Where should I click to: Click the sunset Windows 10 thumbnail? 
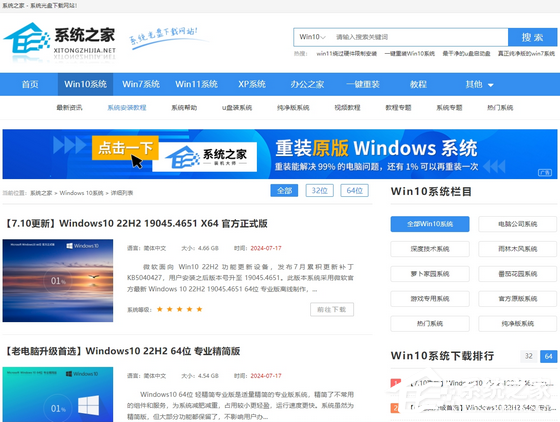coord(58,281)
